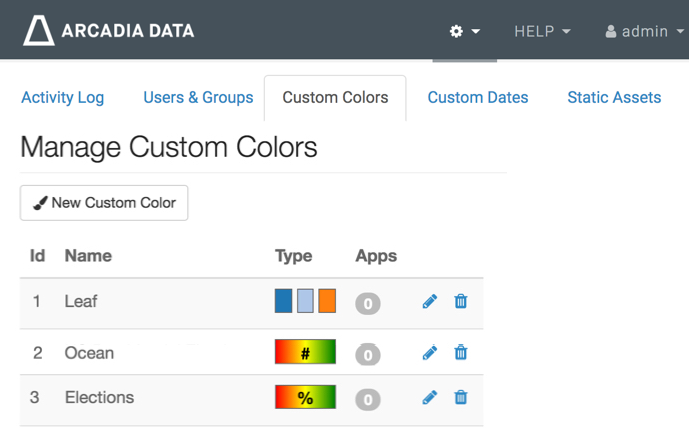Click the Arcadia Data logo icon
The image size is (689, 430).
pyautogui.click(x=40, y=31)
